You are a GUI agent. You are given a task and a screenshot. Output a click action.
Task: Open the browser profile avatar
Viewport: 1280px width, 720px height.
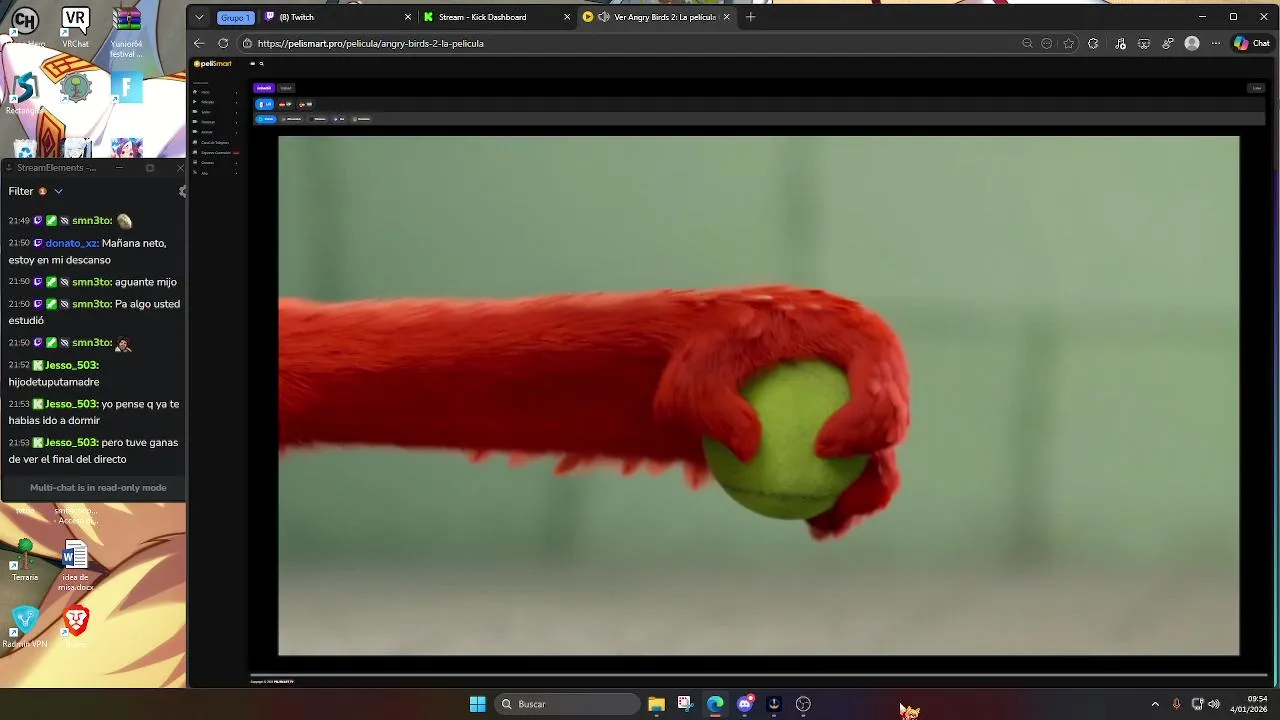1192,43
